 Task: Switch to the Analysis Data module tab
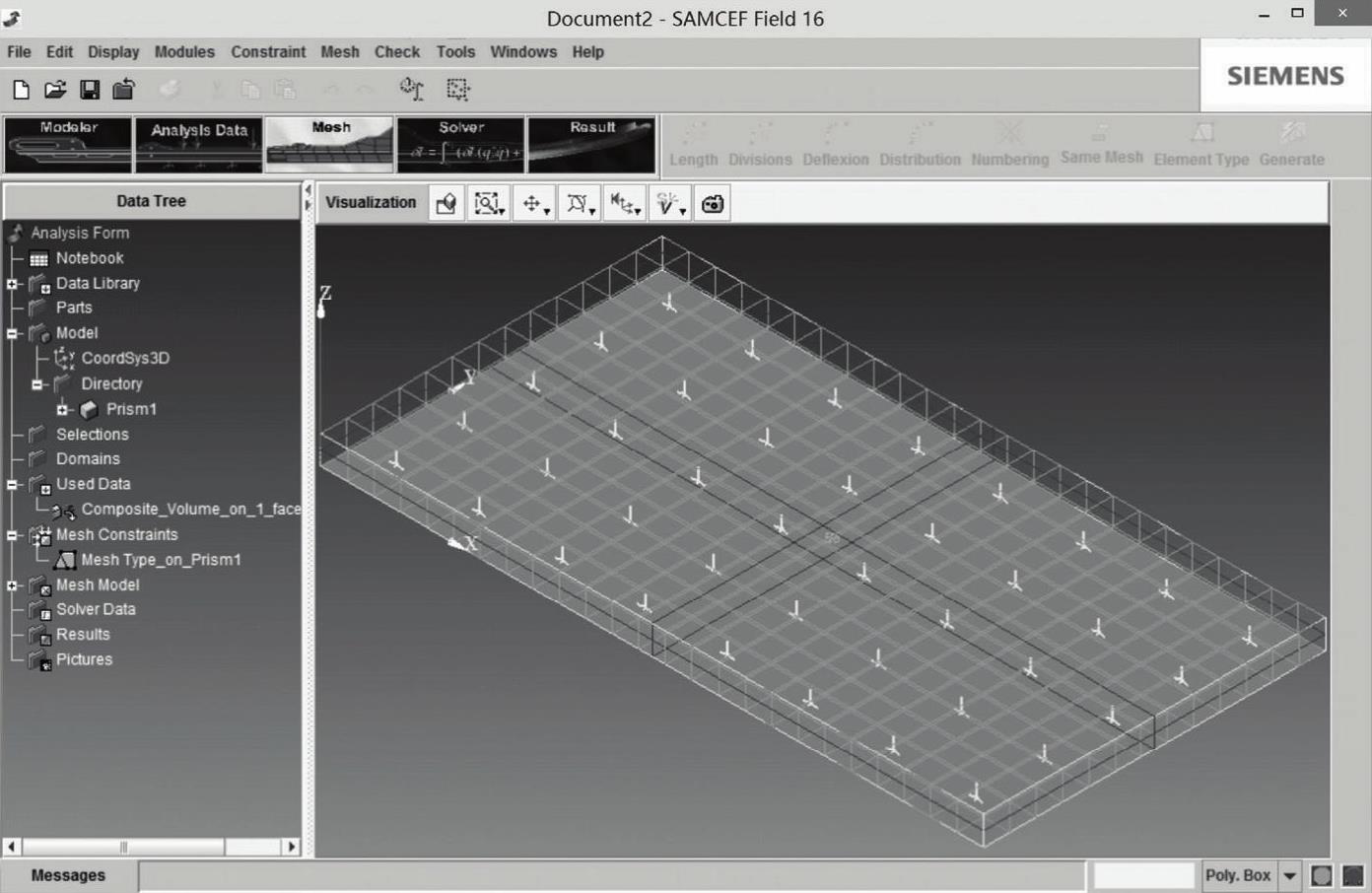(x=198, y=144)
